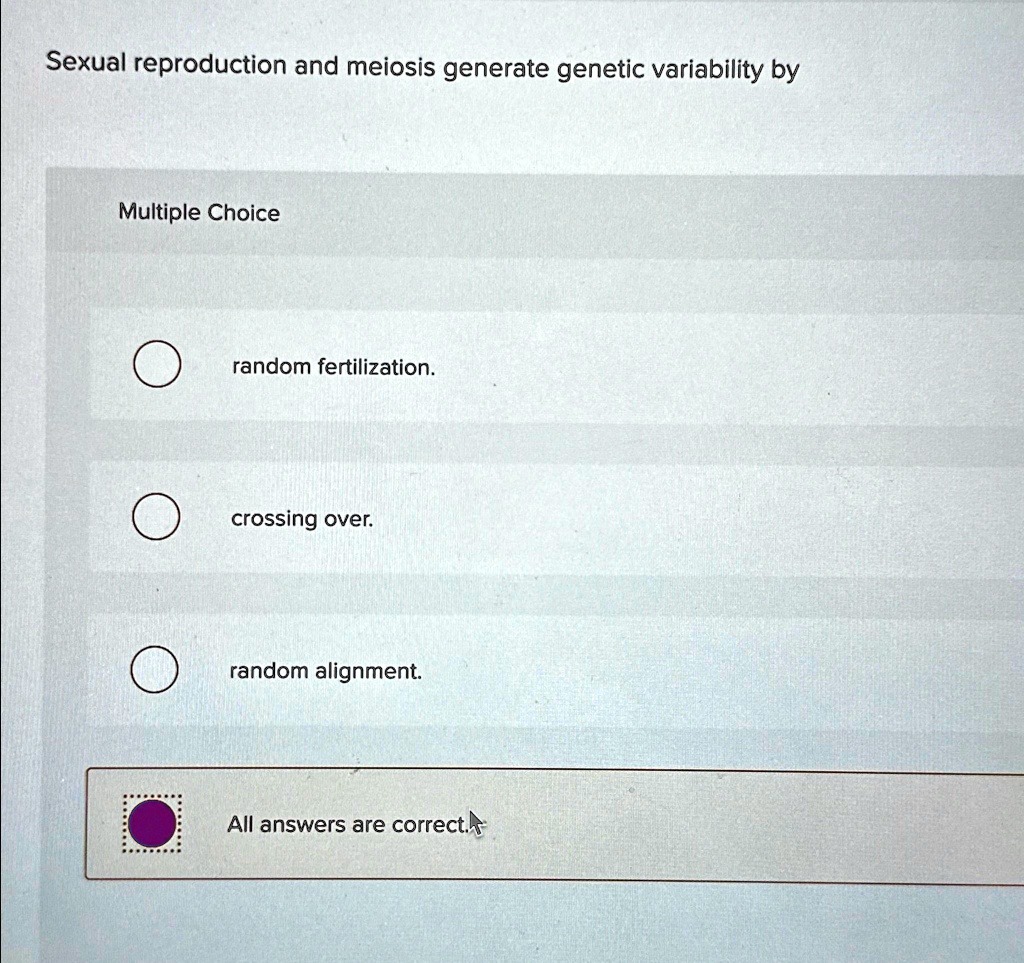Screen dimensions: 1024x963
Task: Click the answer text 'random fertilization.'
Action: (x=332, y=367)
